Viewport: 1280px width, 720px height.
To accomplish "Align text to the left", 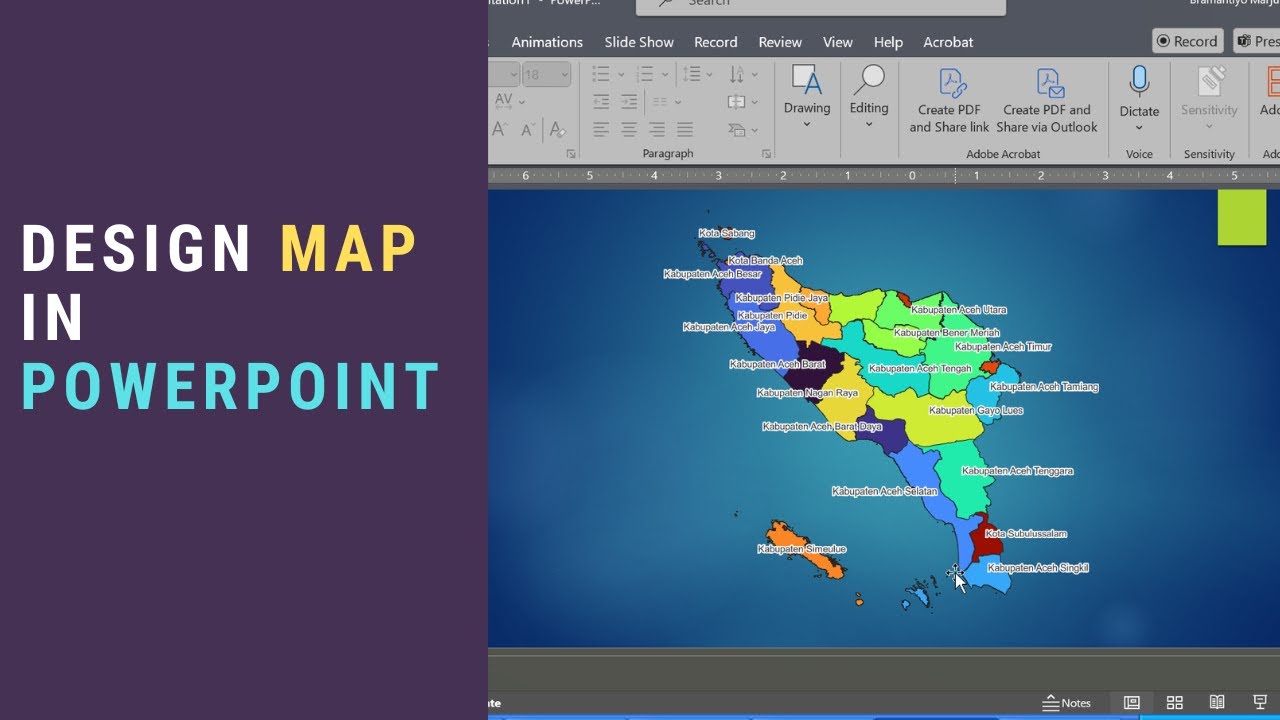I will (x=601, y=130).
